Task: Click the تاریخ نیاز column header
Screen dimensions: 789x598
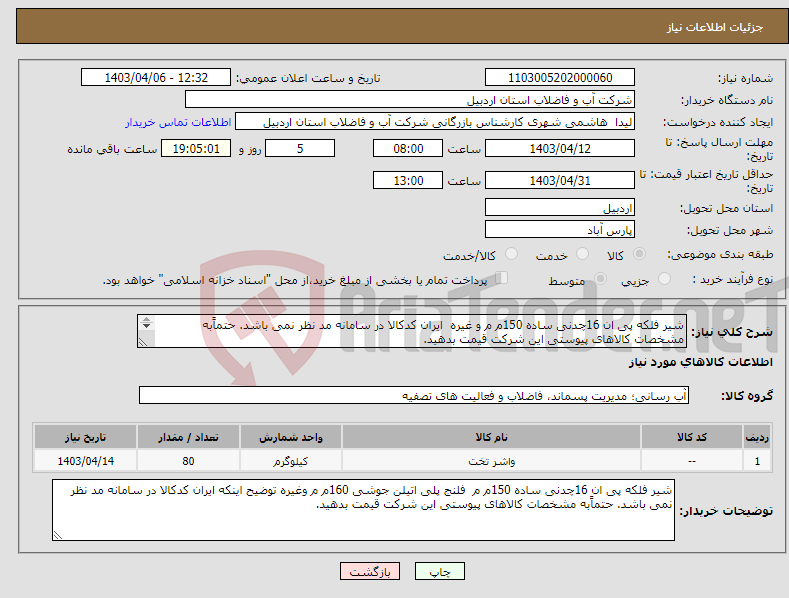Action: (x=86, y=437)
